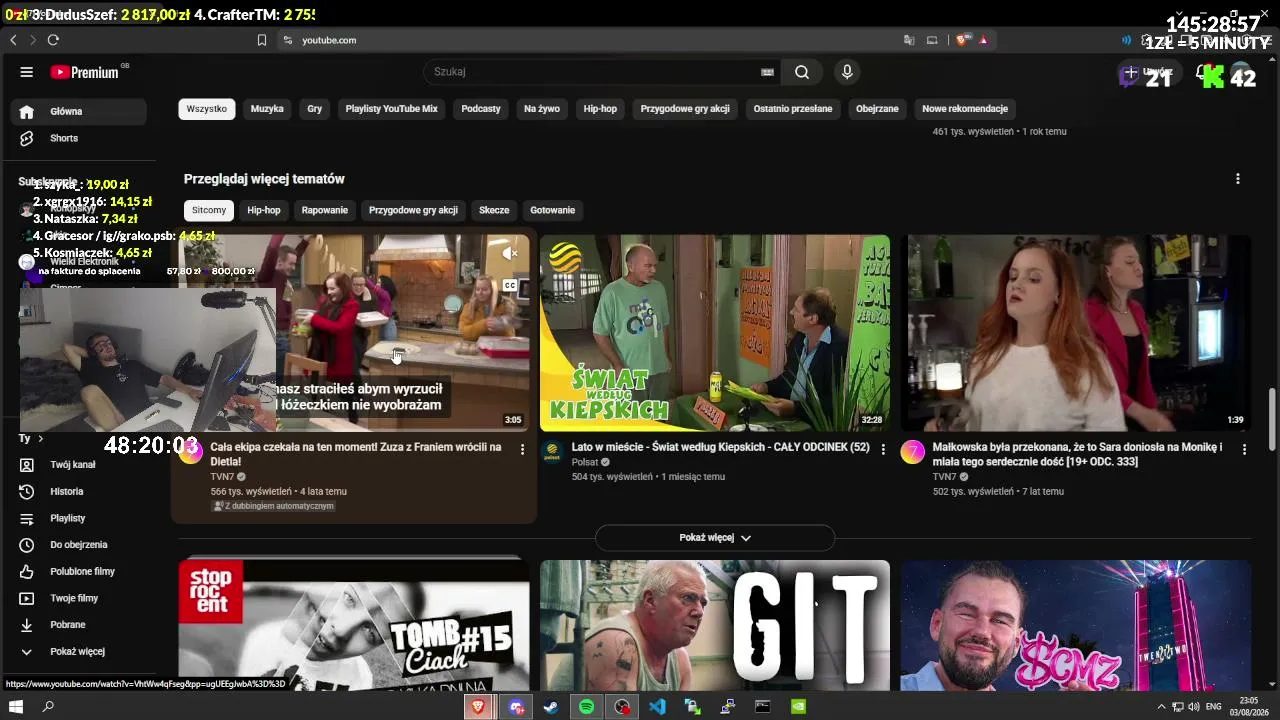Select the Podcasty filter chip
This screenshot has height=720, width=1280.
point(481,109)
